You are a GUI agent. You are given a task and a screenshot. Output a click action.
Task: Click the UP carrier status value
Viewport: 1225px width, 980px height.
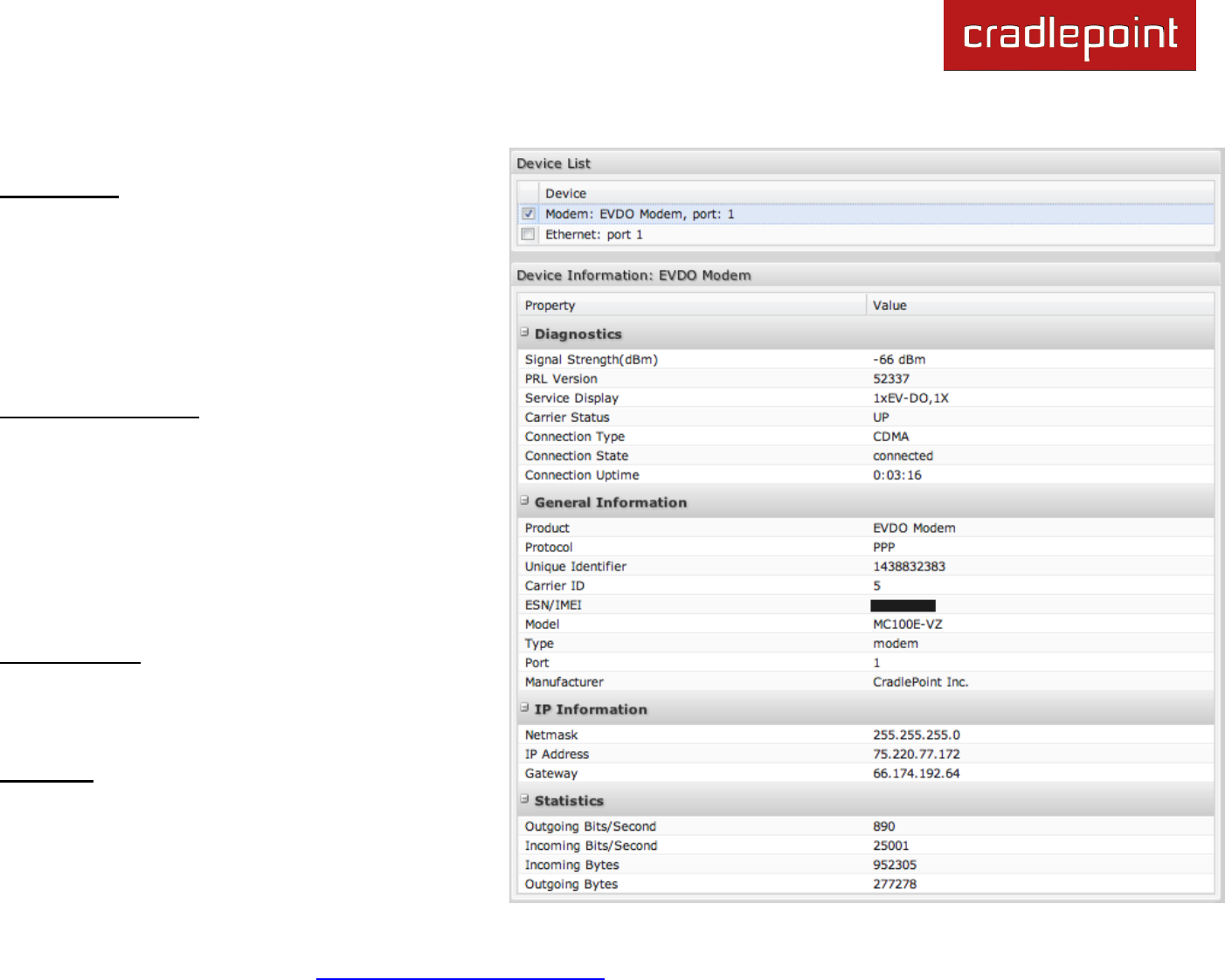[x=881, y=417]
